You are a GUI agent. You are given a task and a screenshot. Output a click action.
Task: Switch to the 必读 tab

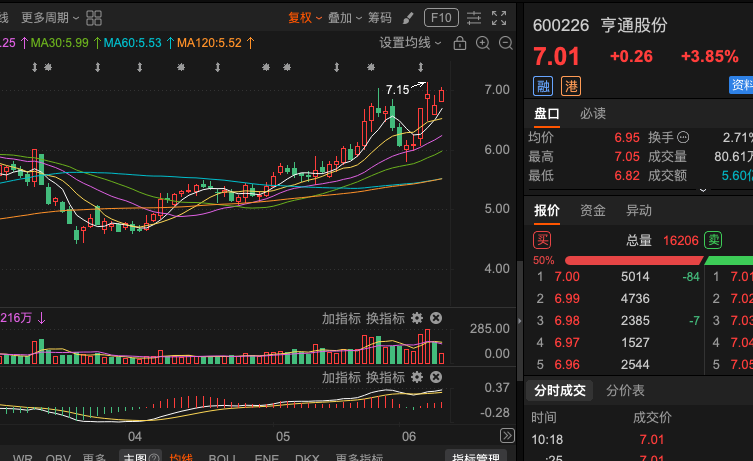point(593,114)
